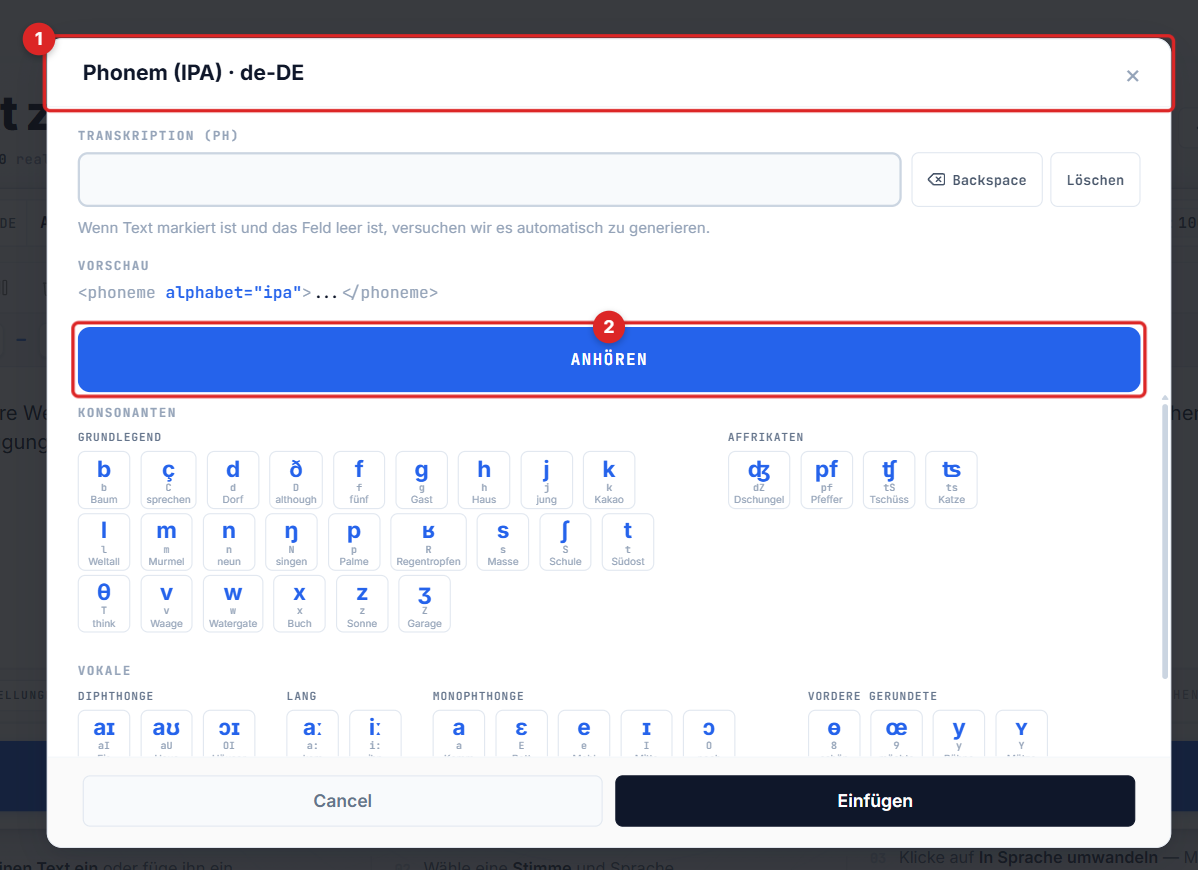Click the Einfügen button
This screenshot has width=1198, height=870.
point(874,801)
